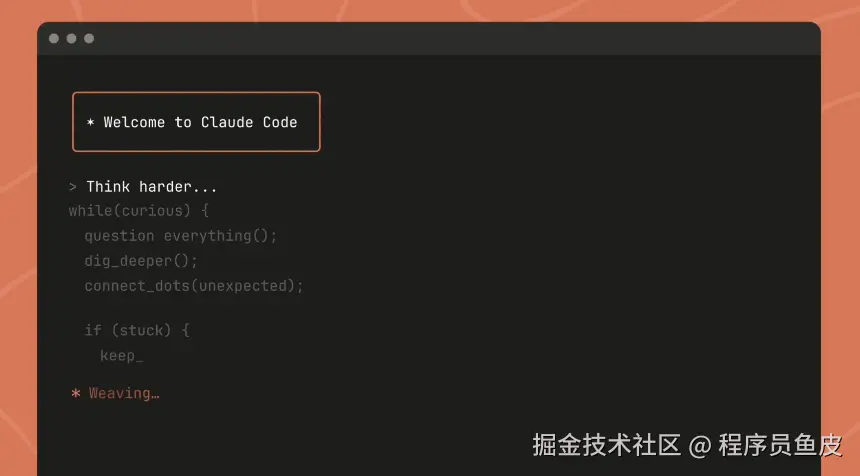
Task: Place cursor at keep_ text
Action: point(121,356)
